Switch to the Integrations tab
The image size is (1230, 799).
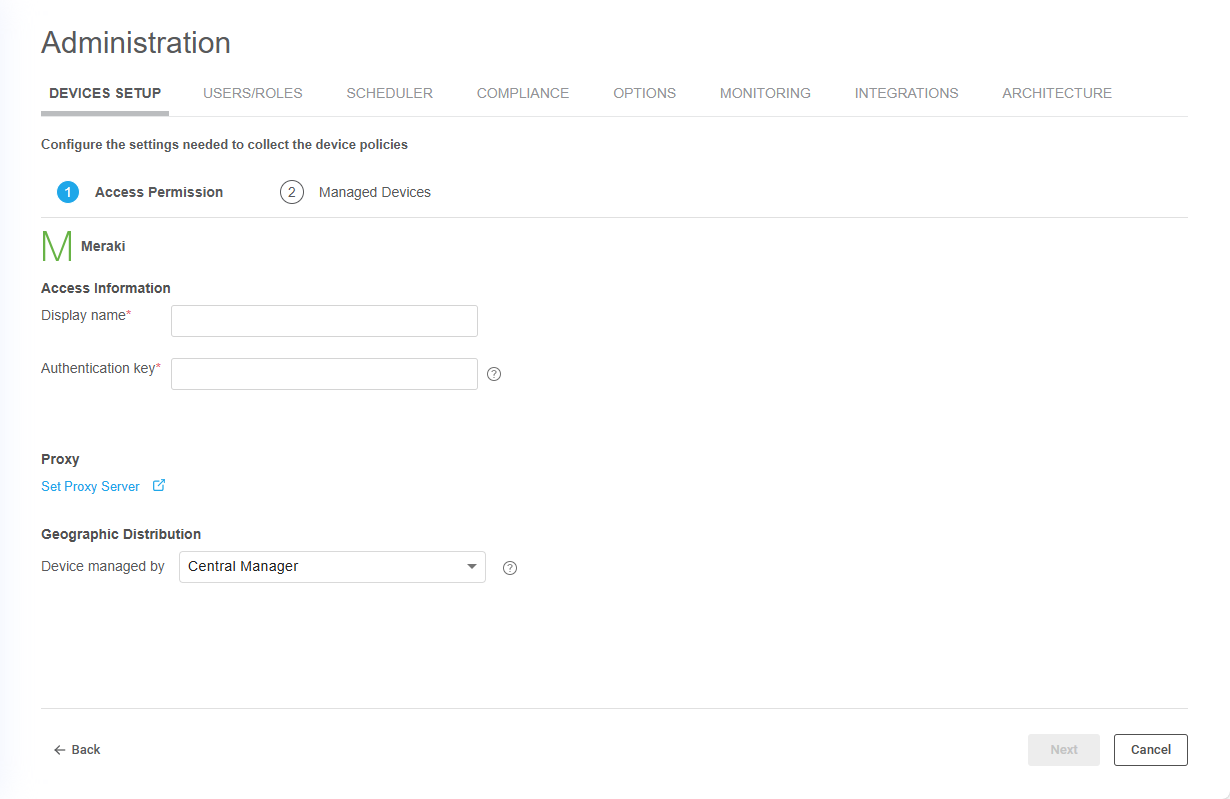pos(906,93)
